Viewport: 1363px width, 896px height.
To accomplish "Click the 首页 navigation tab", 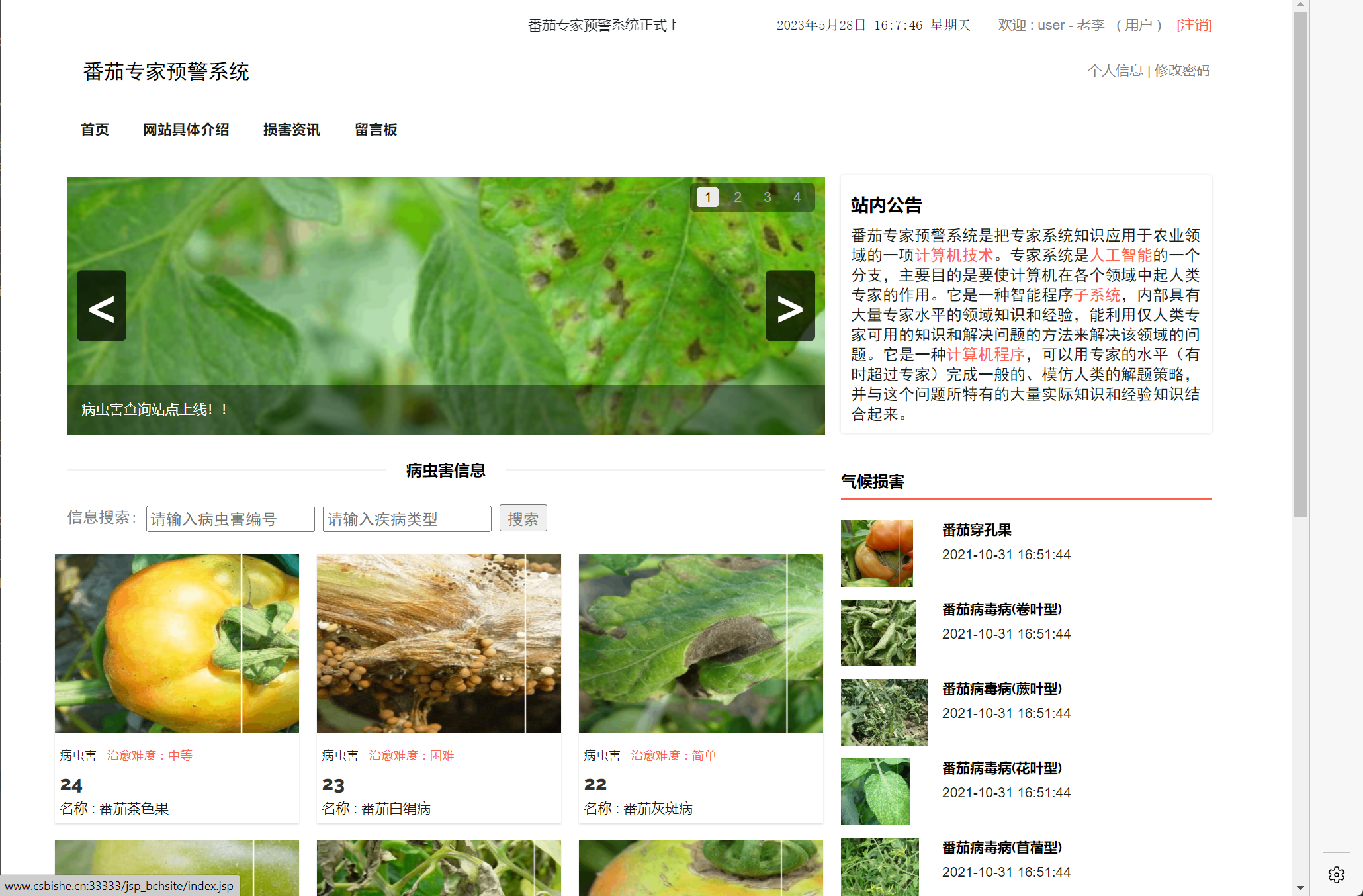I will pos(95,130).
